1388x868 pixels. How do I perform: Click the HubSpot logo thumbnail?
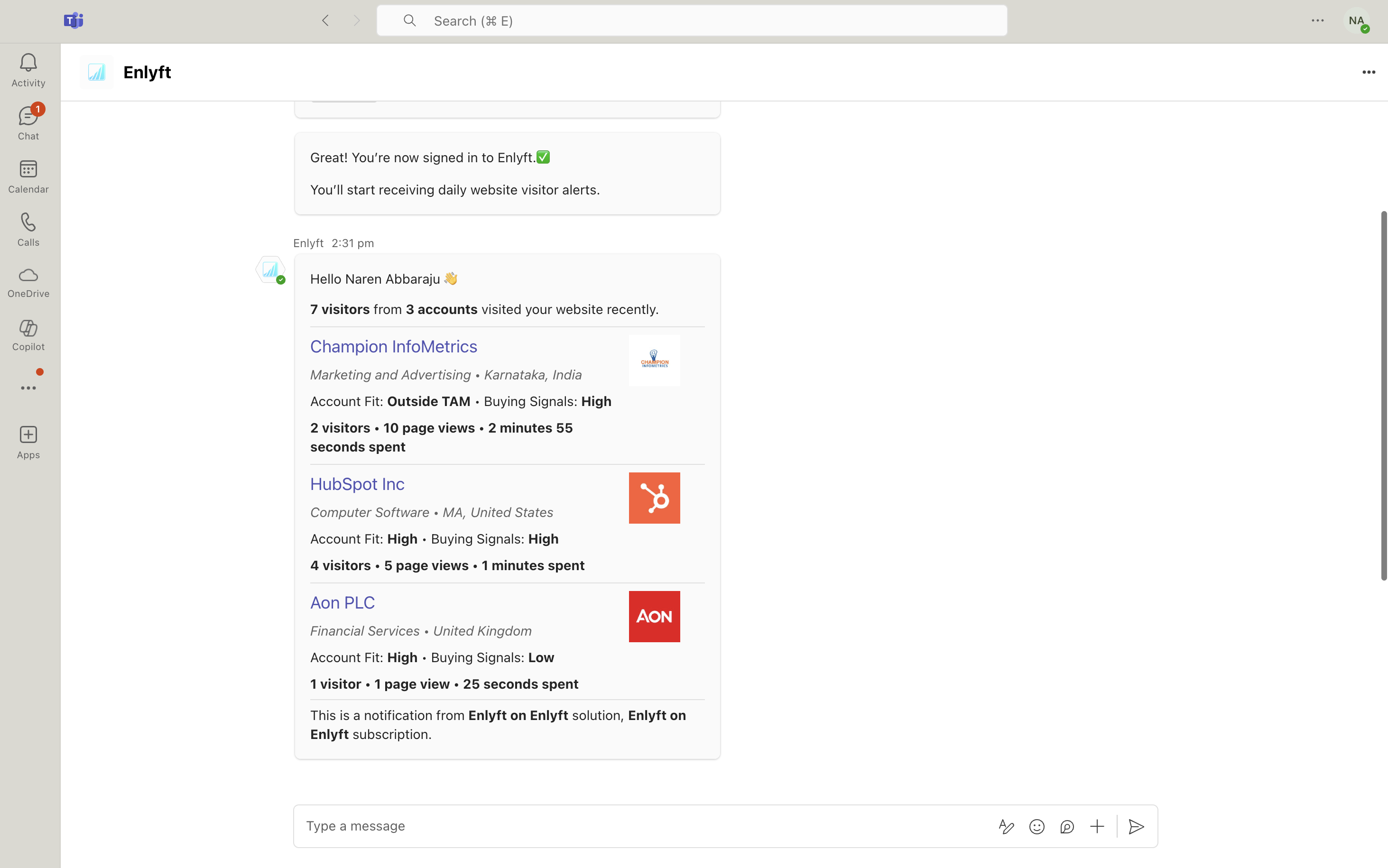pyautogui.click(x=655, y=499)
